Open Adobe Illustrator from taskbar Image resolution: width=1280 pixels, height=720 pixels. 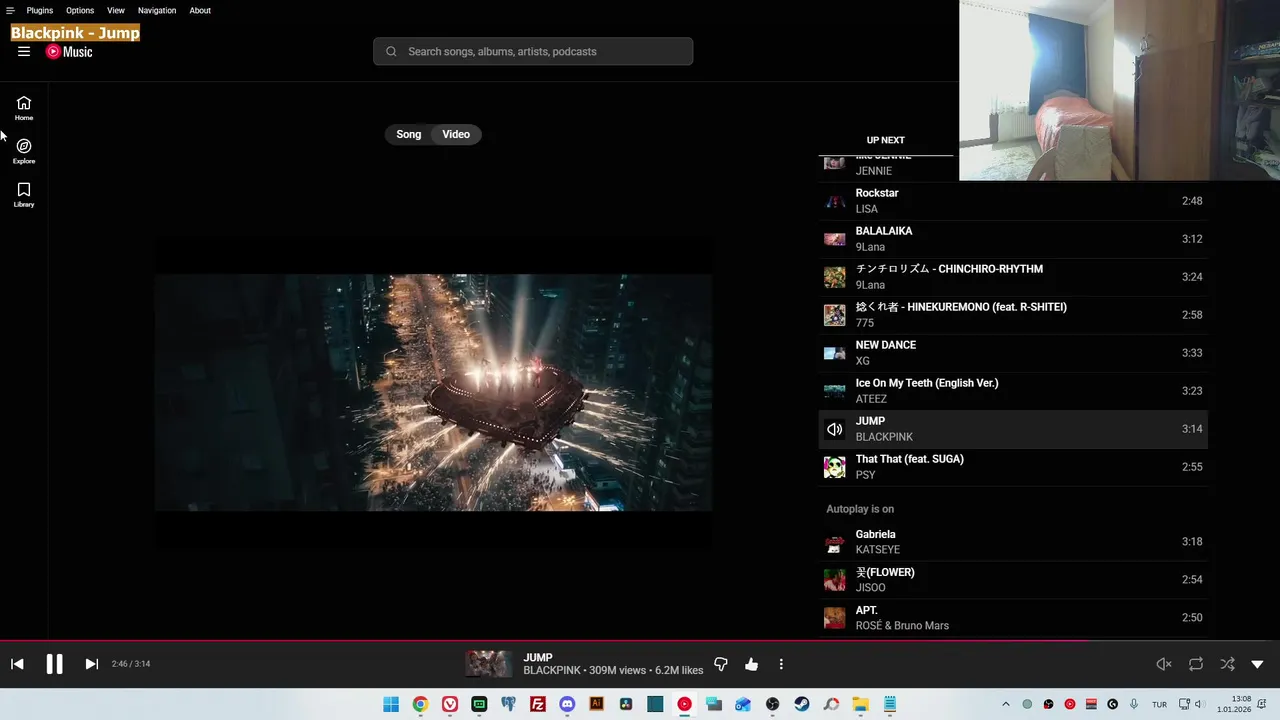coord(597,704)
